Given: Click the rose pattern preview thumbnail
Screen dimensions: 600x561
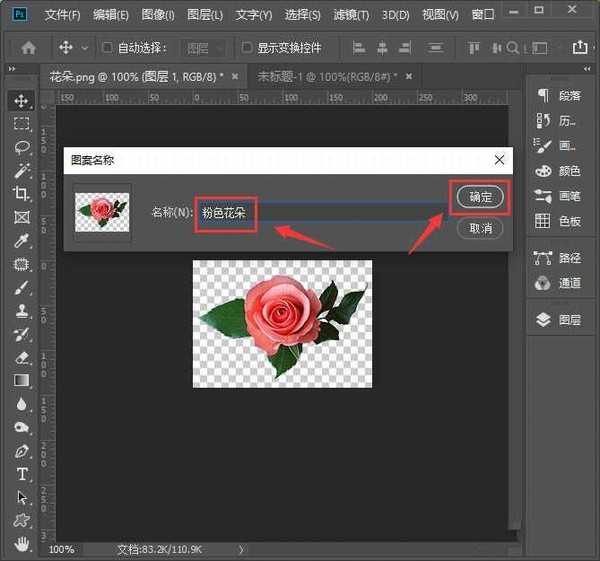Looking at the screenshot, I should 102,212.
